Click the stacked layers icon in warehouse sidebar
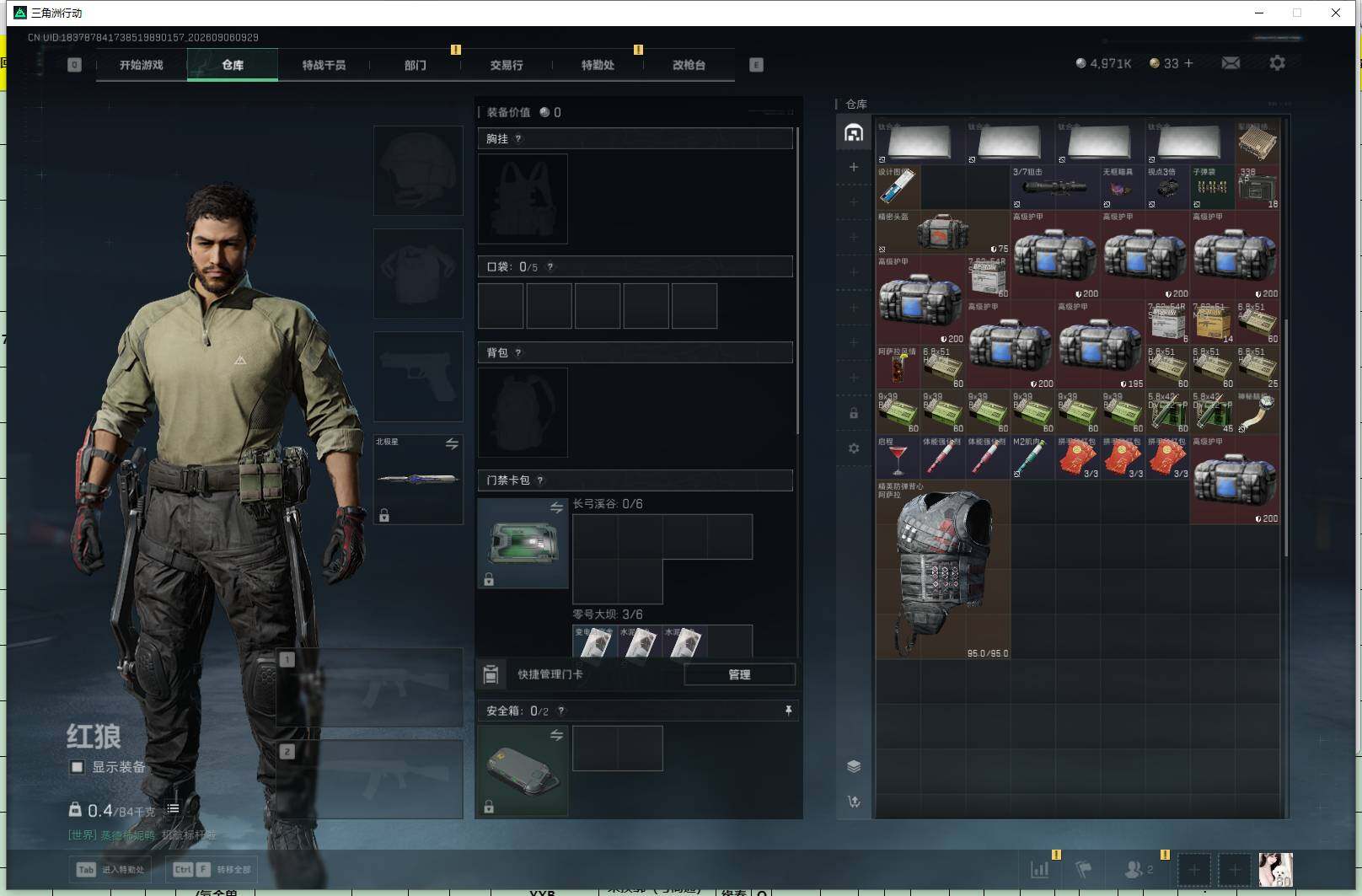Viewport: 1362px width, 896px height. 854,766
